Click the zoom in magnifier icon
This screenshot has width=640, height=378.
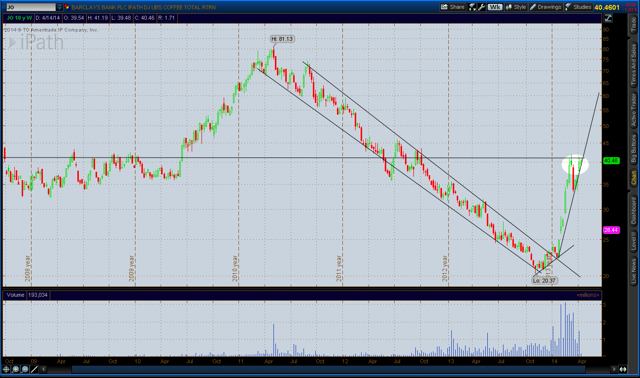pos(16,369)
